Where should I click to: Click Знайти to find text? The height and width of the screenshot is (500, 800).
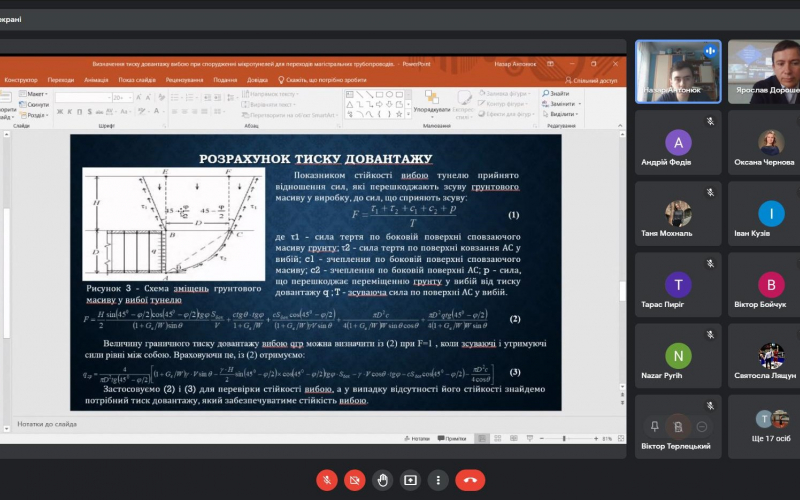point(556,94)
